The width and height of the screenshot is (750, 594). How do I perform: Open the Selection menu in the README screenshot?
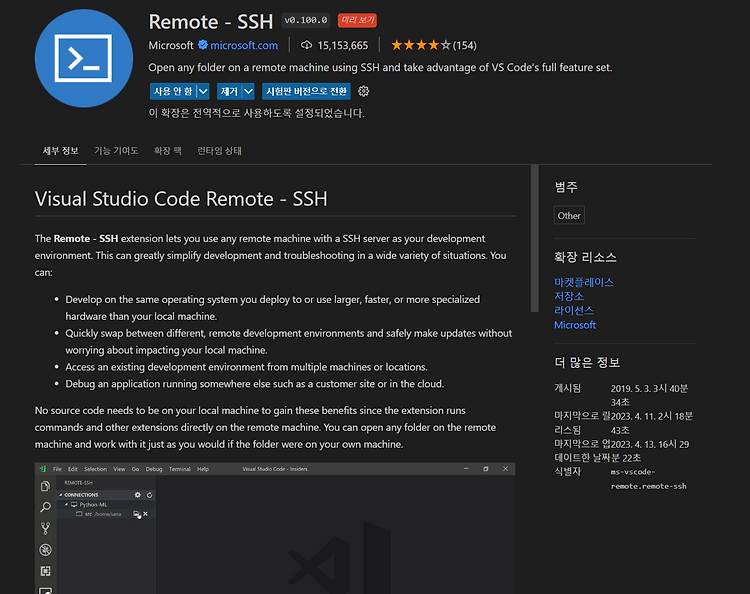pyautogui.click(x=95, y=469)
